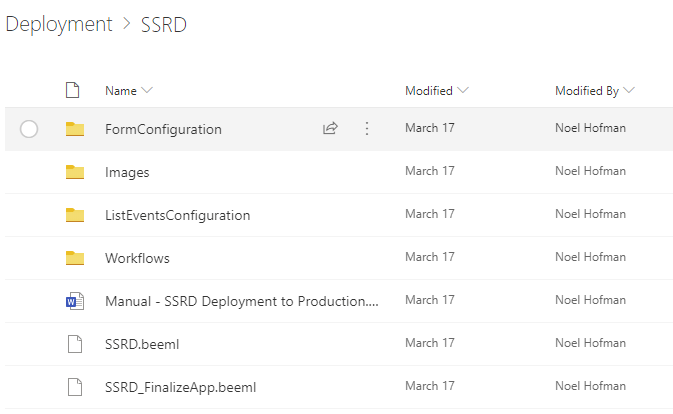This screenshot has height=414, width=673.
Task: Open the Modified column dropdown
Action: pyautogui.click(x=463, y=90)
